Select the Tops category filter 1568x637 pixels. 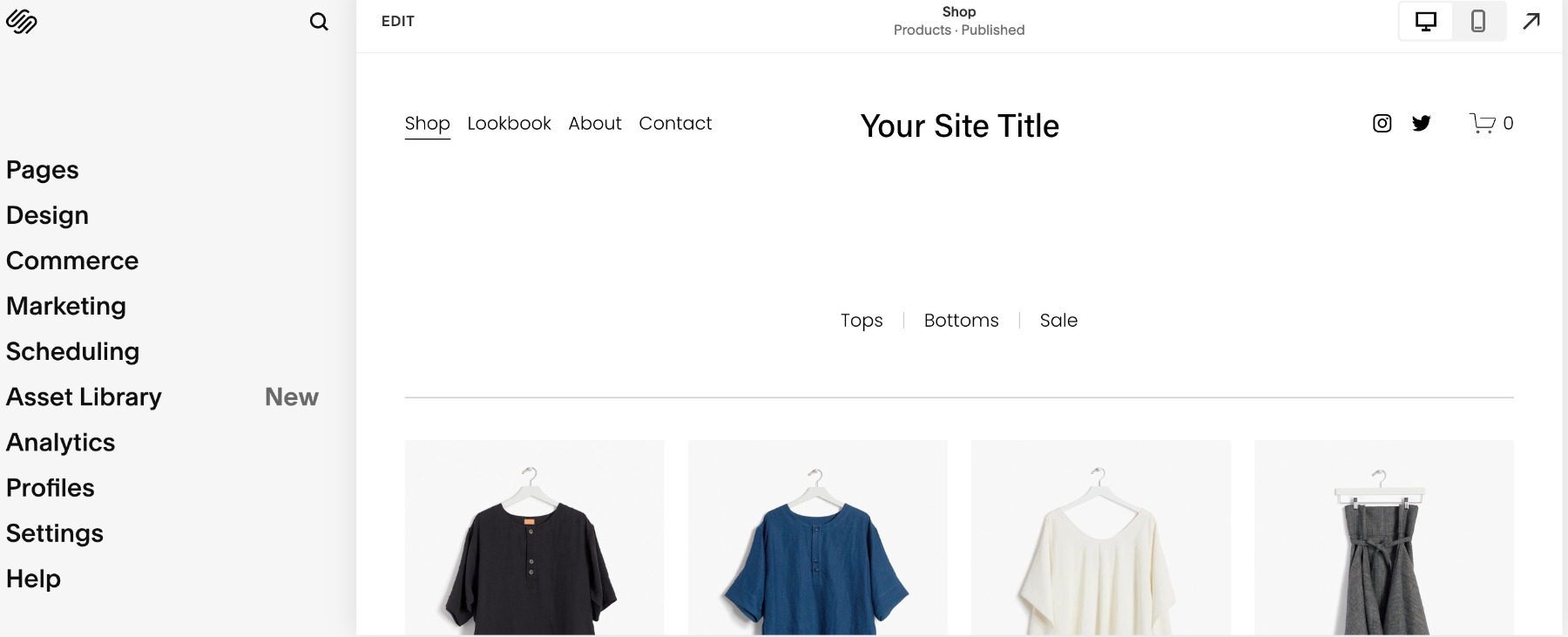click(x=862, y=321)
